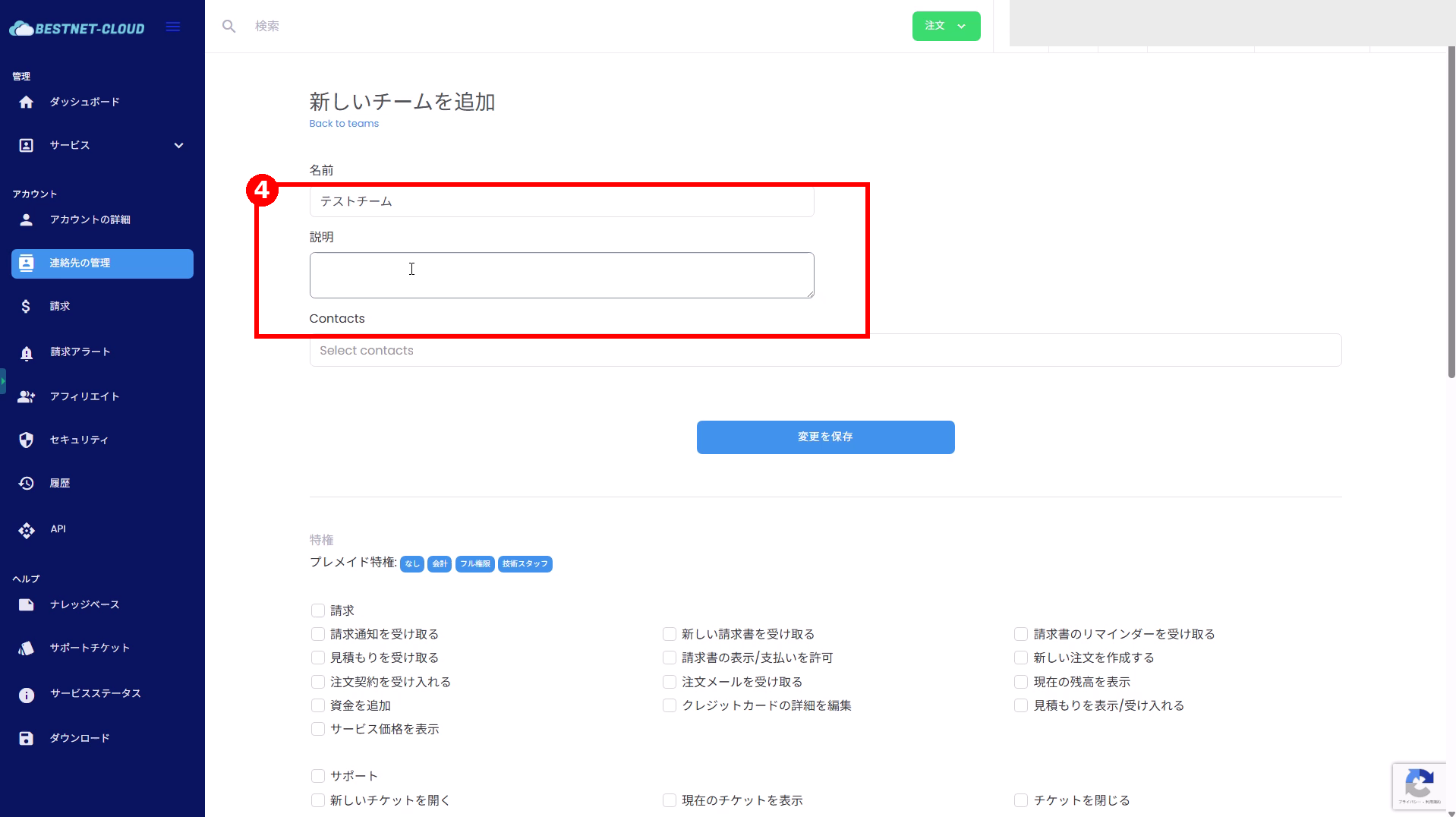Tick the サポート checkbox
Screen dimensions: 1456x817
(318, 776)
